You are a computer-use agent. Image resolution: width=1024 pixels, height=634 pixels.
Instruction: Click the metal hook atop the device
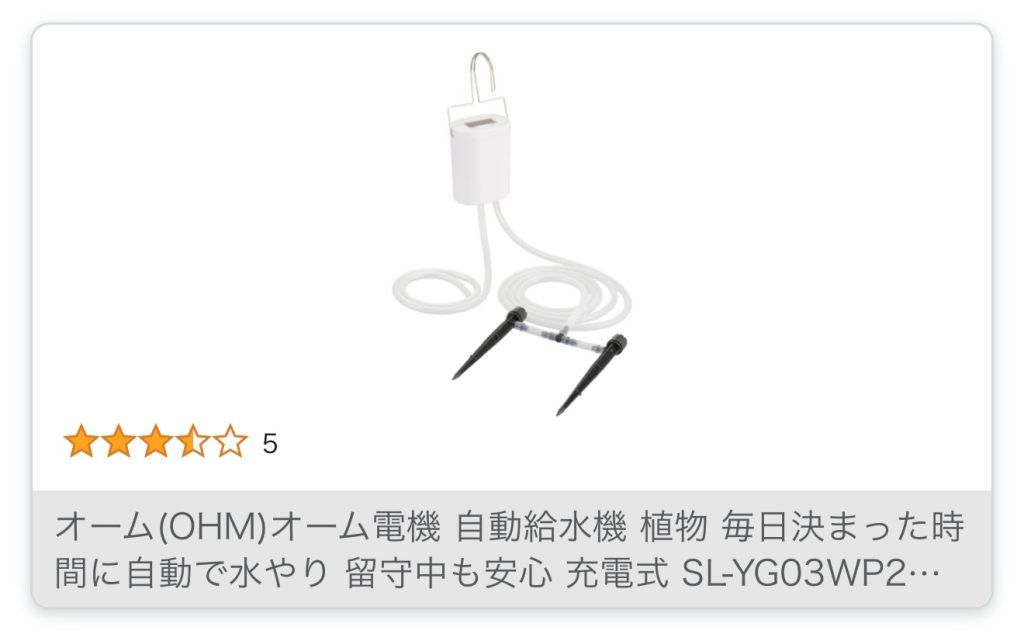482,76
